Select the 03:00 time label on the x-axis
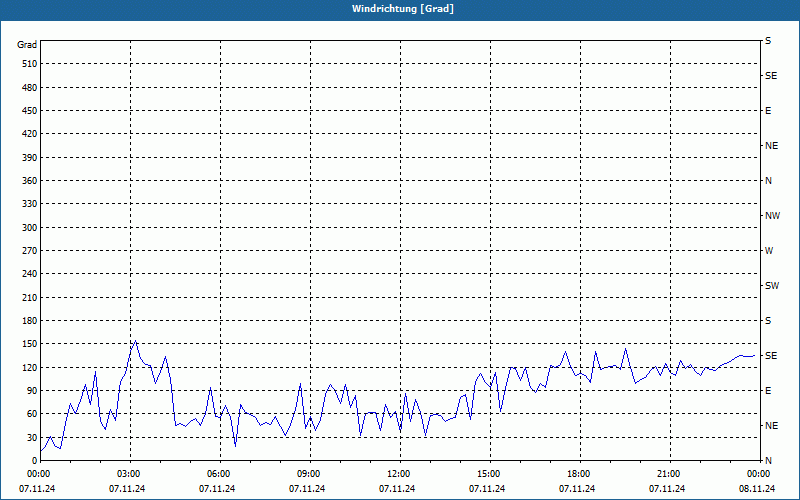Image resolution: width=800 pixels, height=500 pixels. (129, 474)
